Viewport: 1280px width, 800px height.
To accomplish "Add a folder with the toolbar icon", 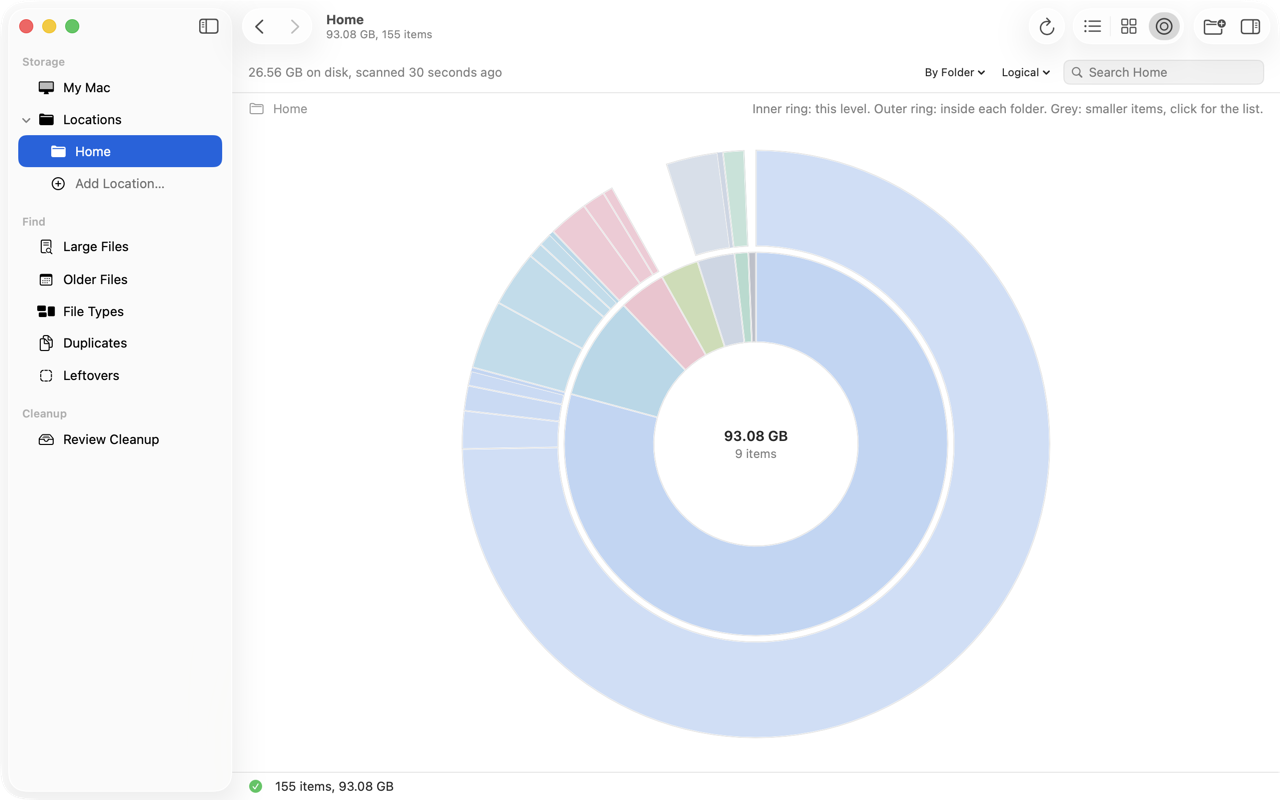I will 1214,27.
